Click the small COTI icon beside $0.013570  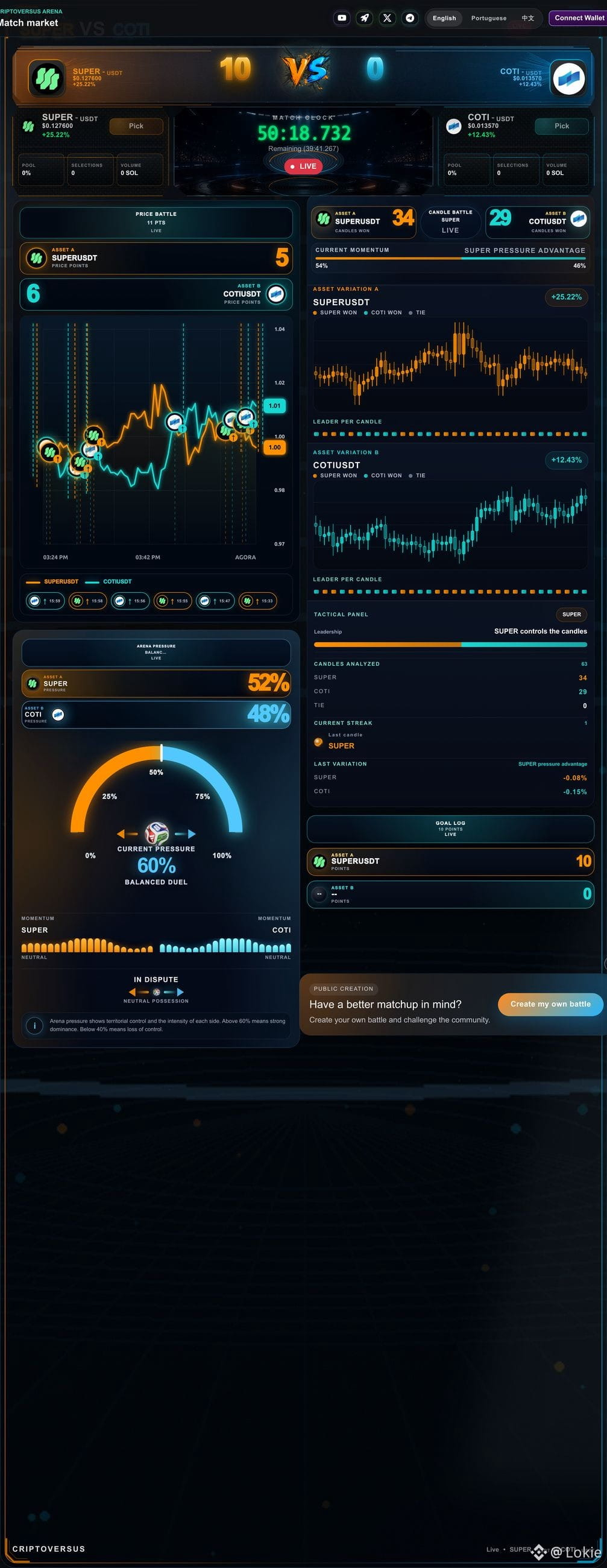[x=454, y=126]
